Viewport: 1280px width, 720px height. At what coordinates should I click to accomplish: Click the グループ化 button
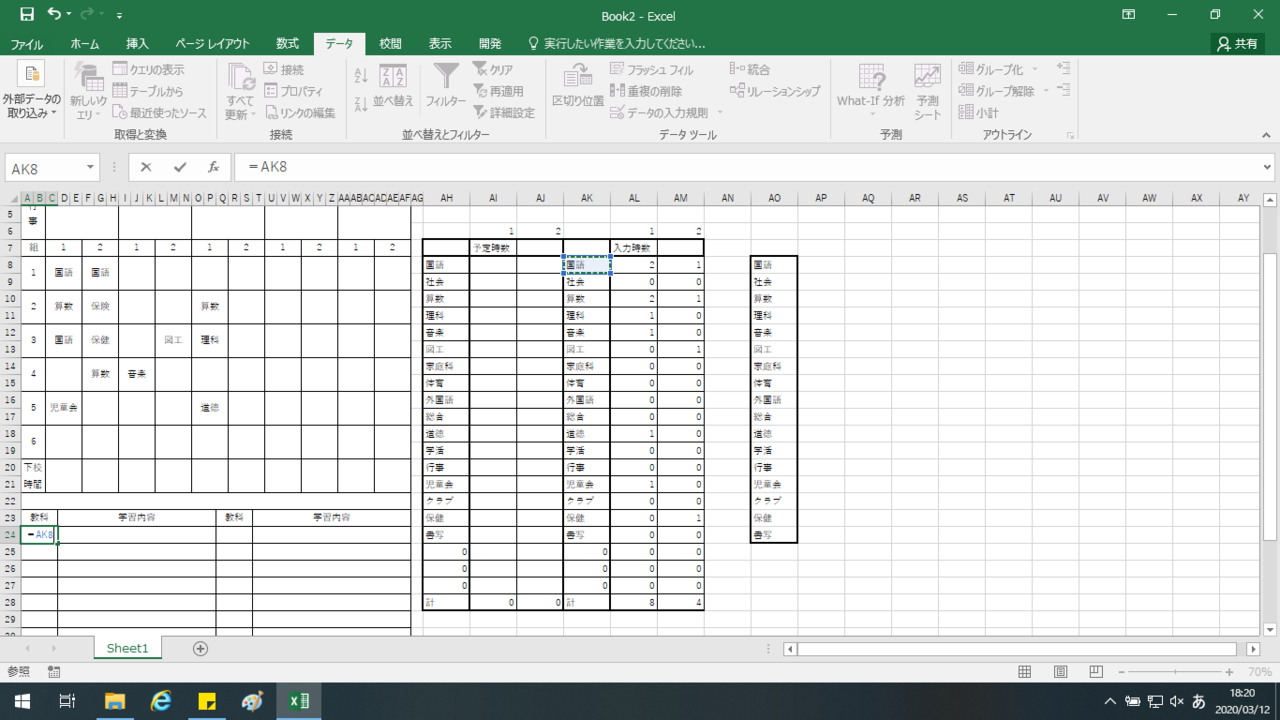(x=990, y=69)
